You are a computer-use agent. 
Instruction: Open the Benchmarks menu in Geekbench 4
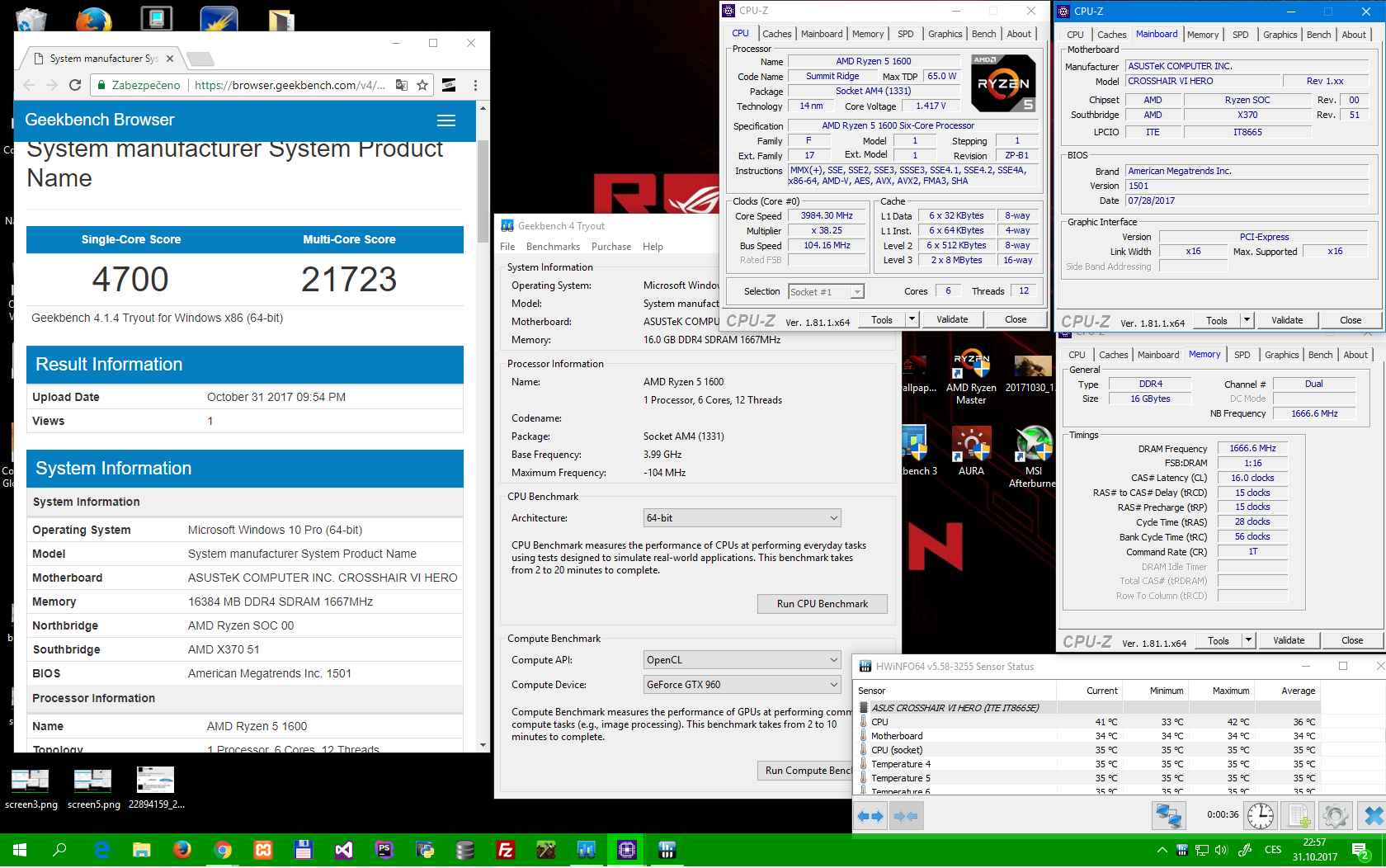(553, 247)
